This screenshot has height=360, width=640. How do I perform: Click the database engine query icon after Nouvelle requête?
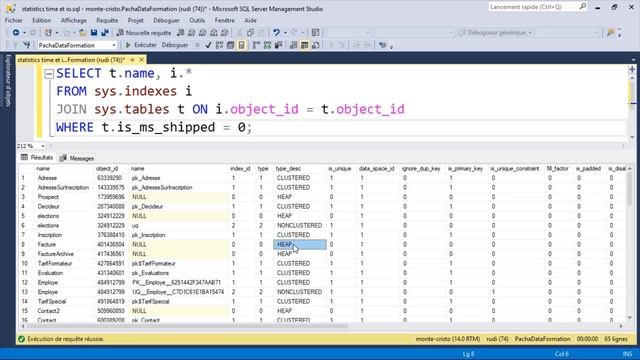[180, 33]
